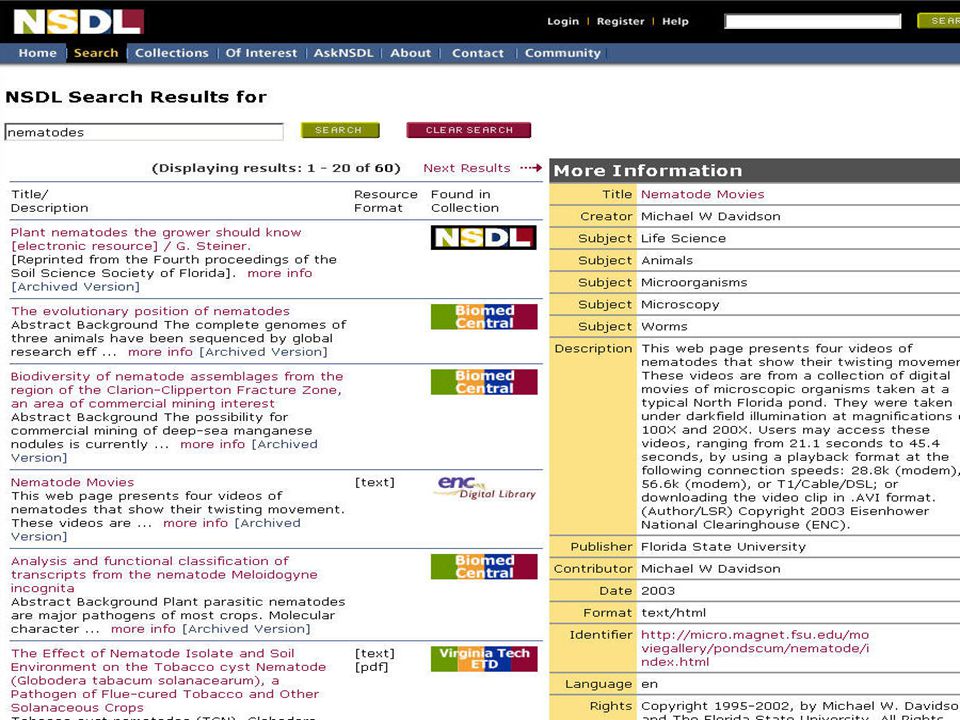Viewport: 960px width, 720px height.
Task: Click more info for Biodiversity result
Action: 212,444
